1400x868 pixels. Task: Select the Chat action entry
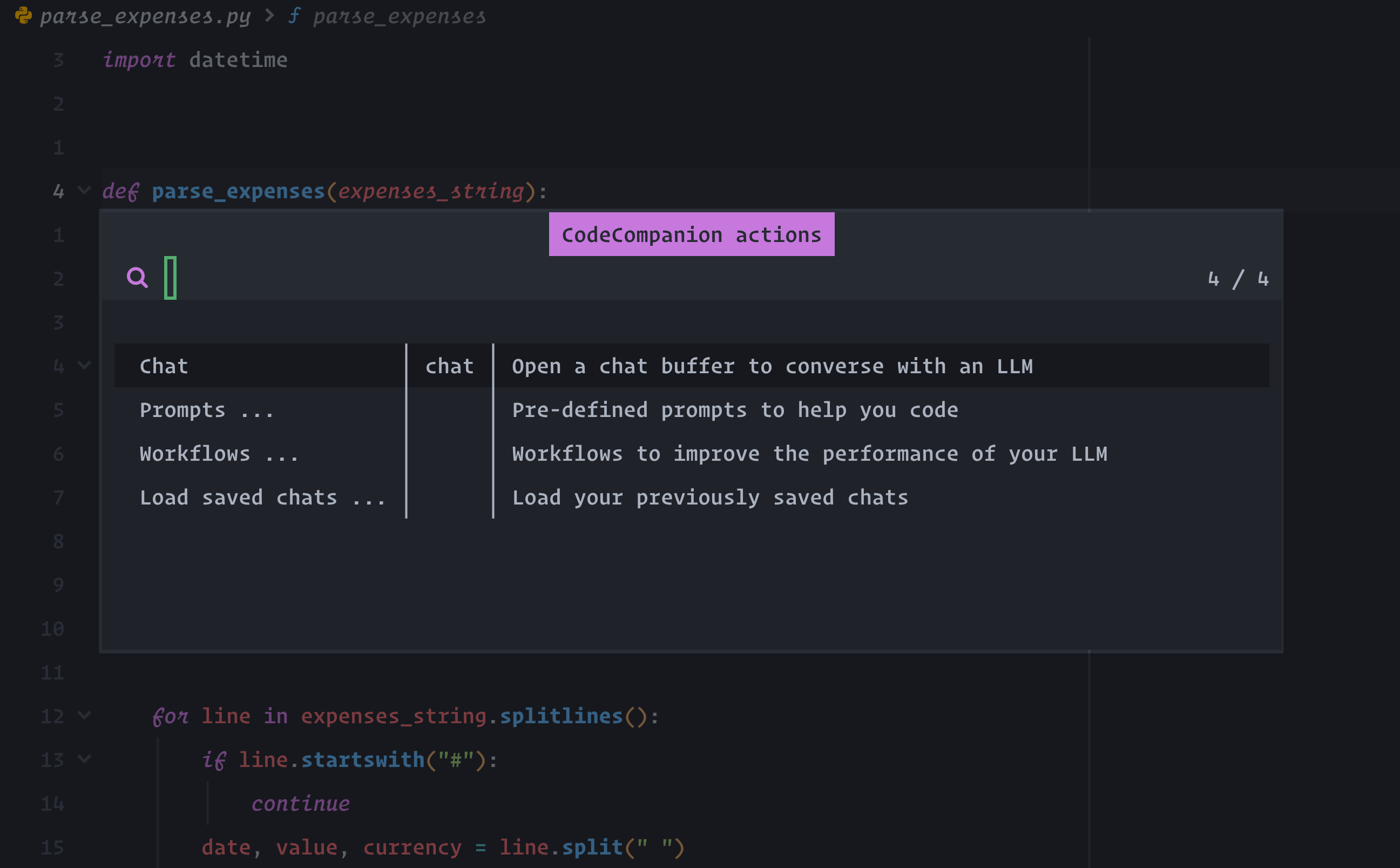692,366
